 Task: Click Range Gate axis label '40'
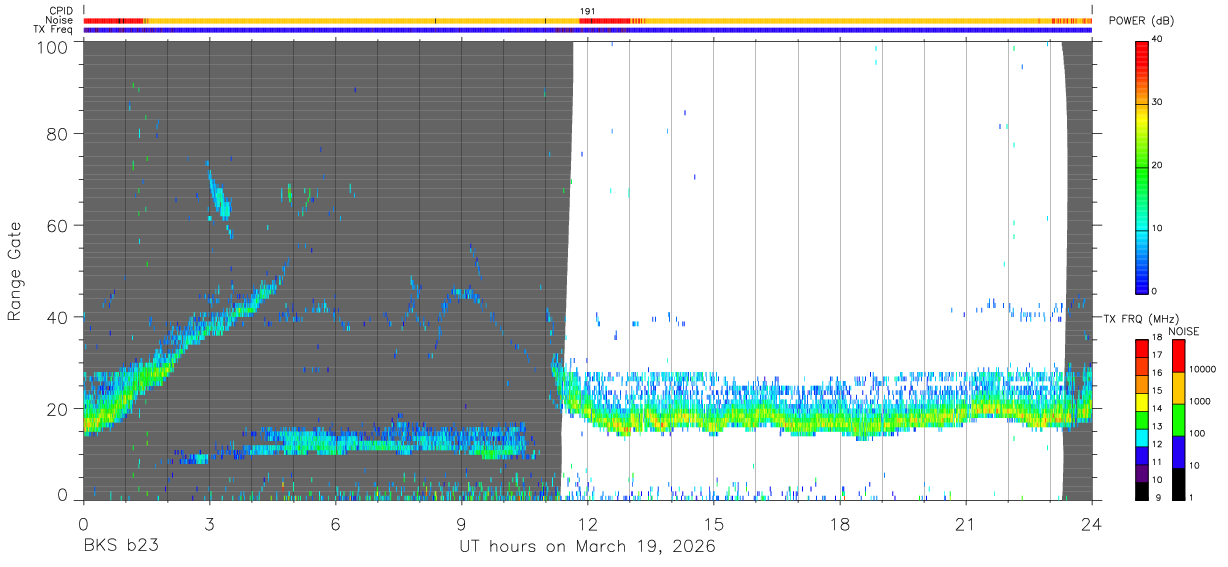pyautogui.click(x=57, y=317)
